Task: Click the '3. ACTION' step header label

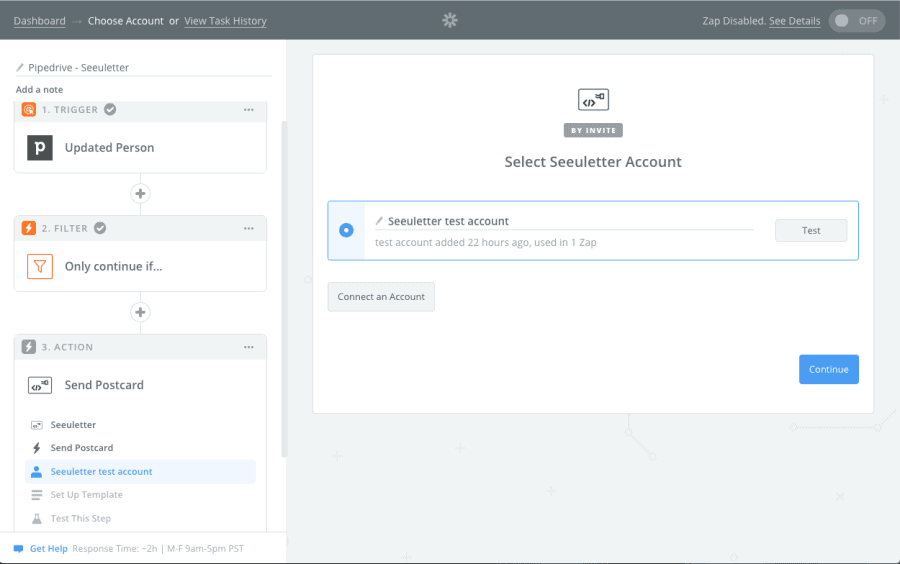Action: (x=67, y=347)
